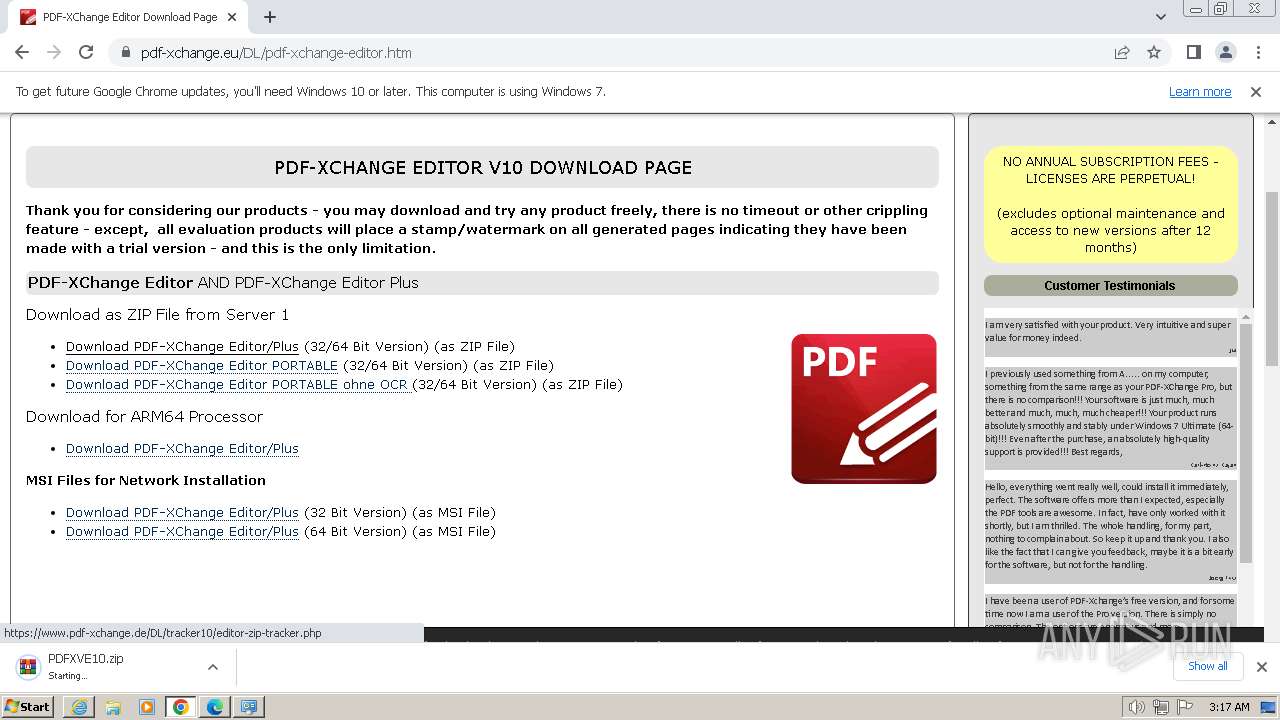This screenshot has width=1280, height=720.
Task: Open the remote desktop taskbar icon
Action: pyautogui.click(x=249, y=707)
